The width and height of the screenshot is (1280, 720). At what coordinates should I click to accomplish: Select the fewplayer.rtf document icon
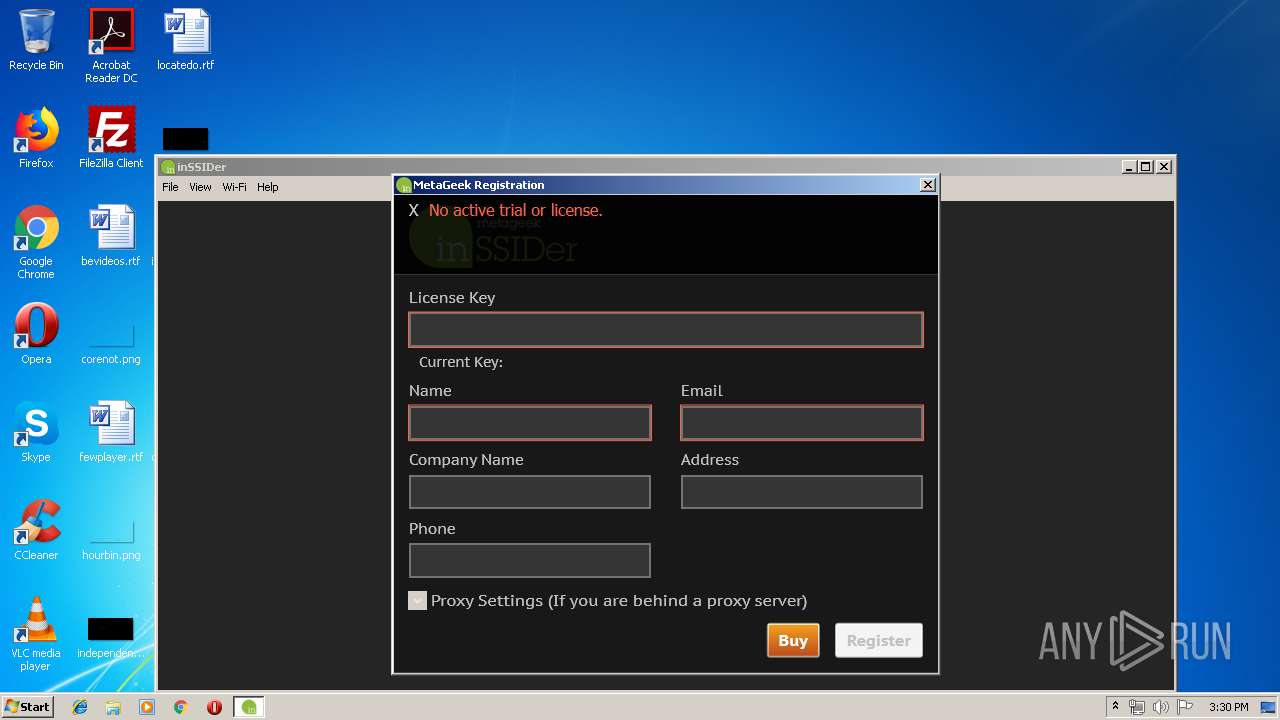click(x=111, y=432)
